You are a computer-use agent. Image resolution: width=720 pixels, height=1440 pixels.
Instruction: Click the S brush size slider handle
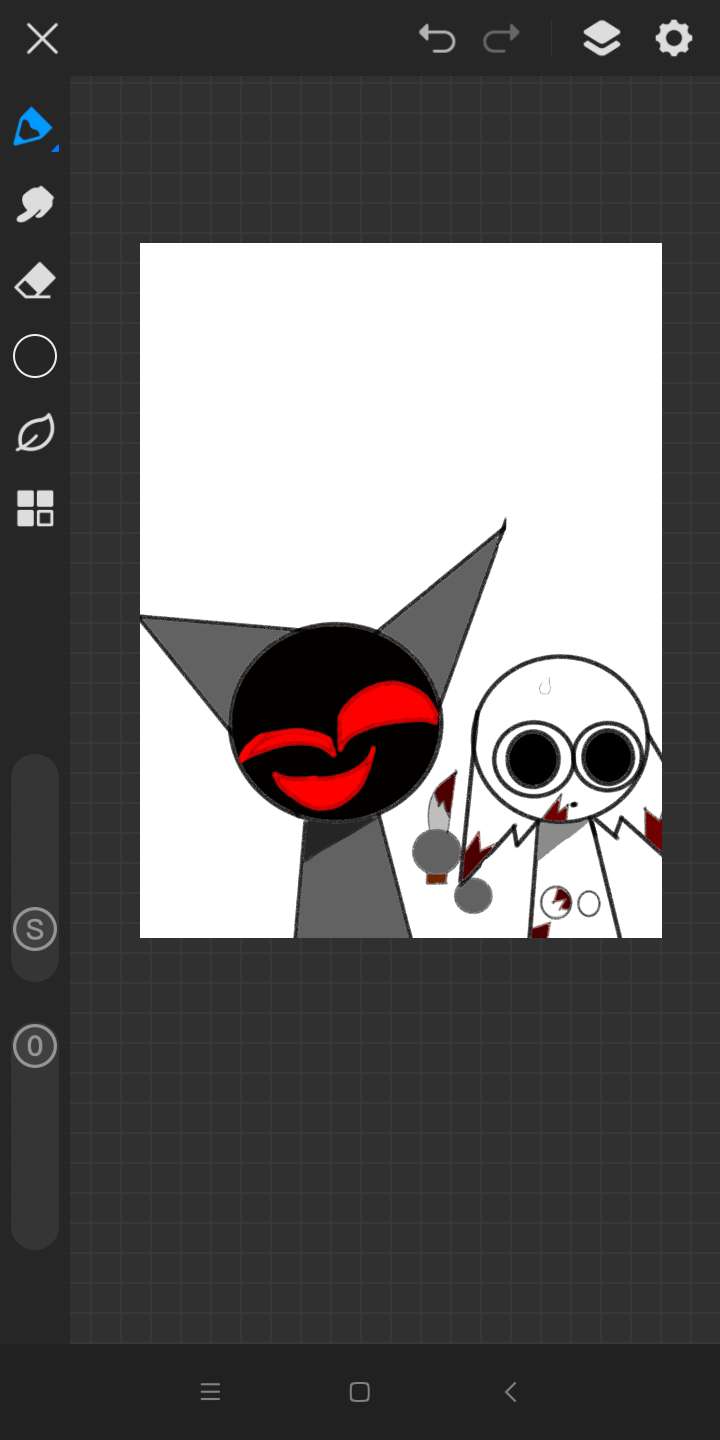(x=35, y=930)
